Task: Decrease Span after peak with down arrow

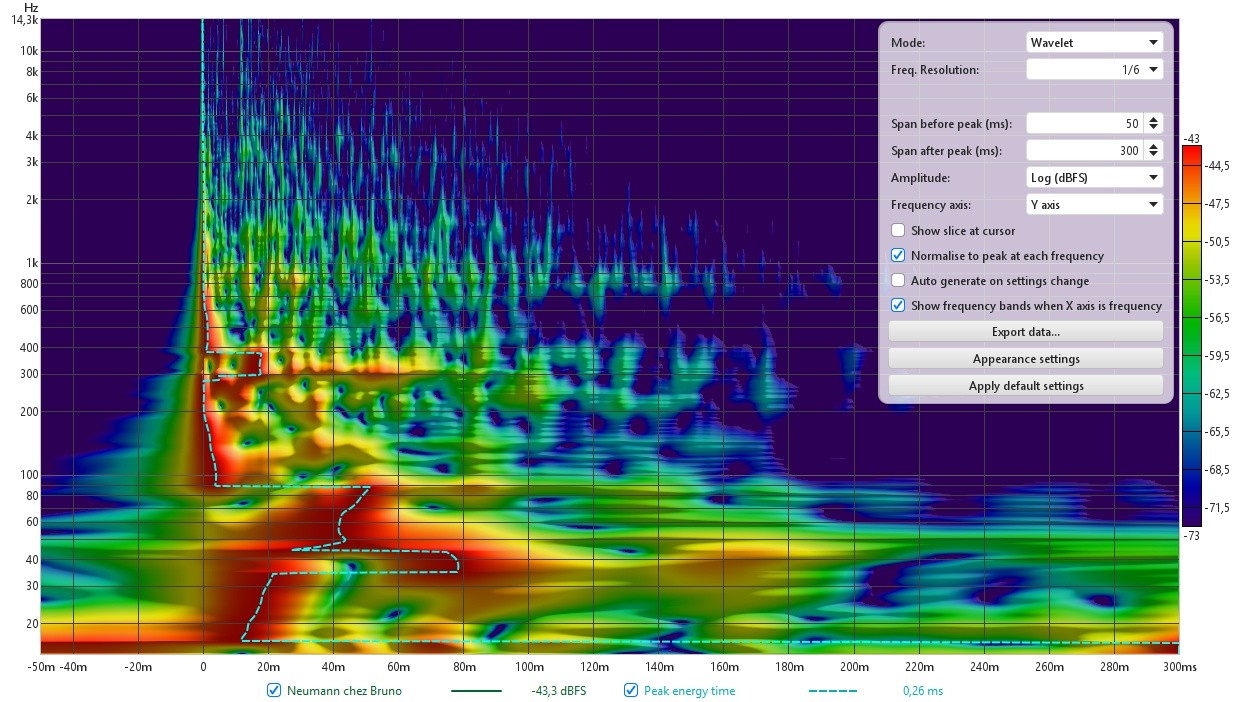Action: 1154,155
